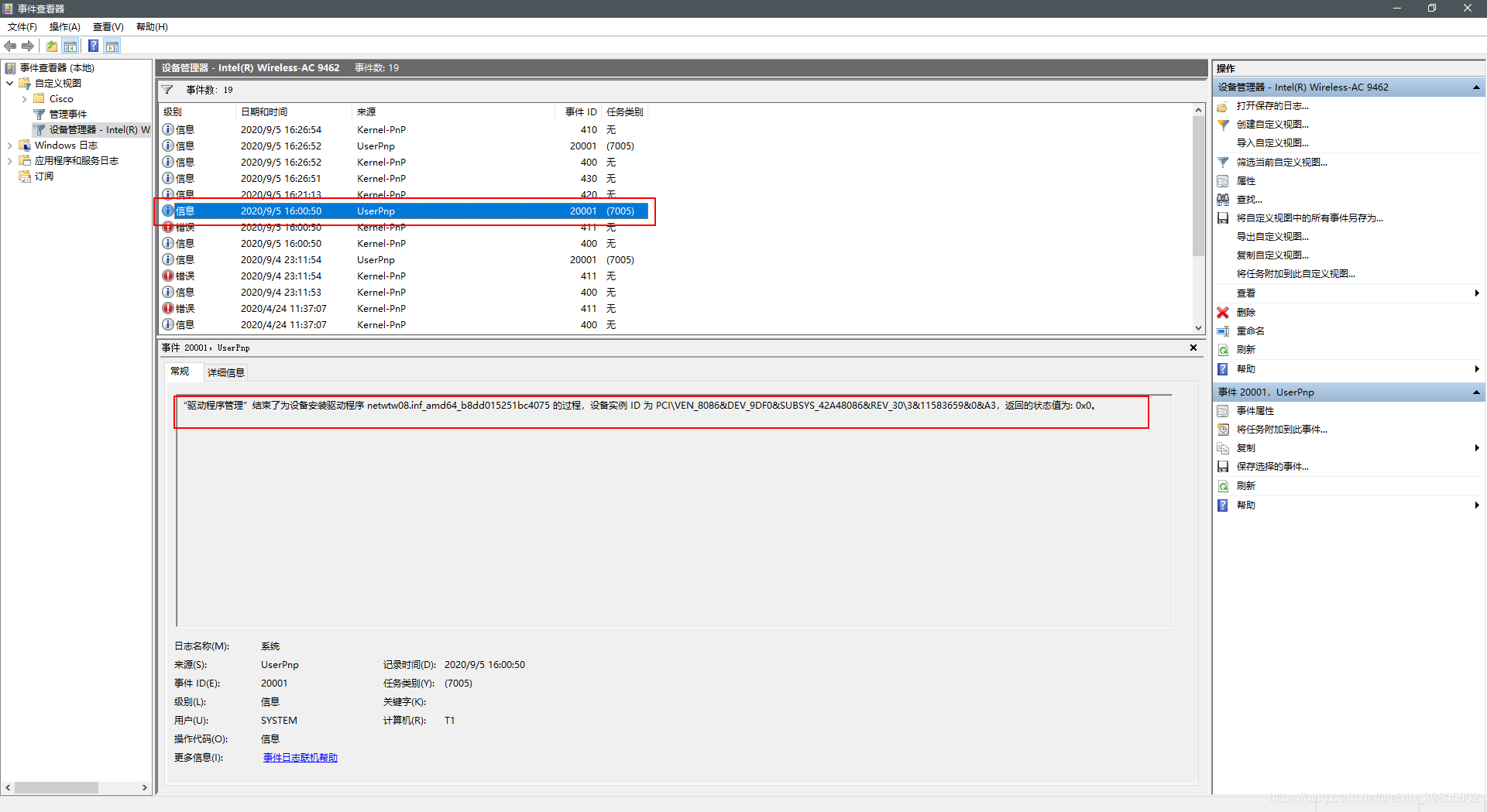Click the bottom 帮助 question mark icon
This screenshot has width=1487, height=812.
click(1223, 505)
